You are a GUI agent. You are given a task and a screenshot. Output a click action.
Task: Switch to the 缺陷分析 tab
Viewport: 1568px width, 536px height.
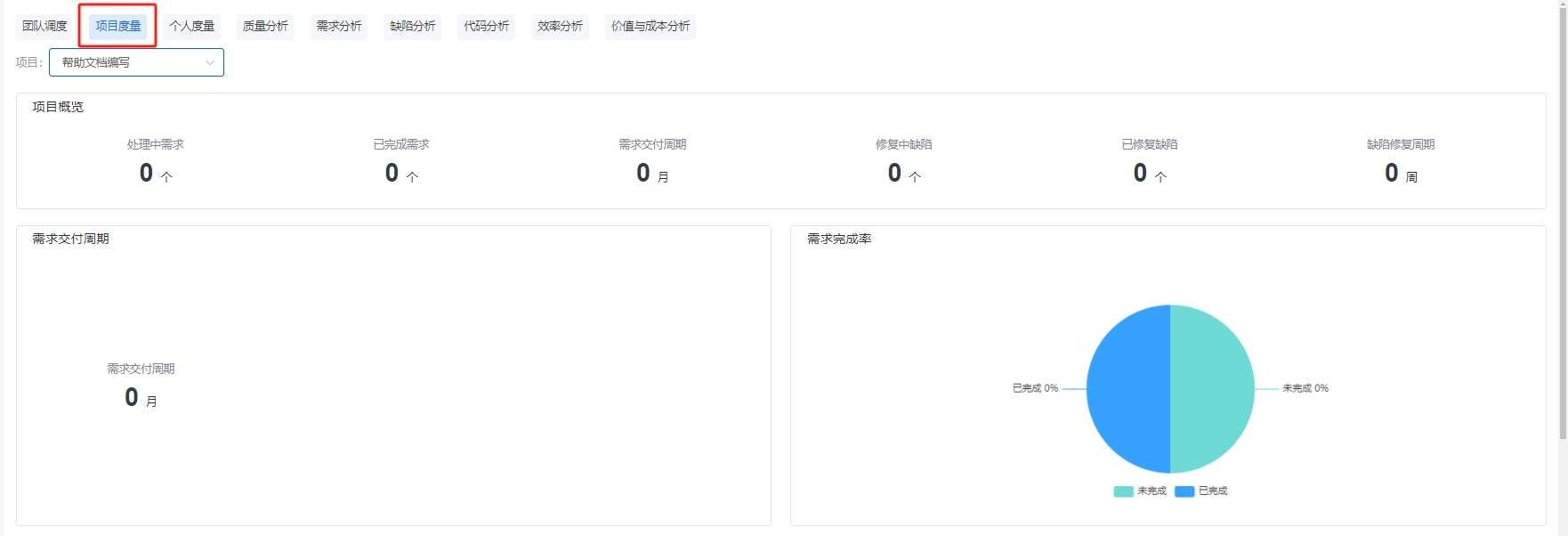413,26
